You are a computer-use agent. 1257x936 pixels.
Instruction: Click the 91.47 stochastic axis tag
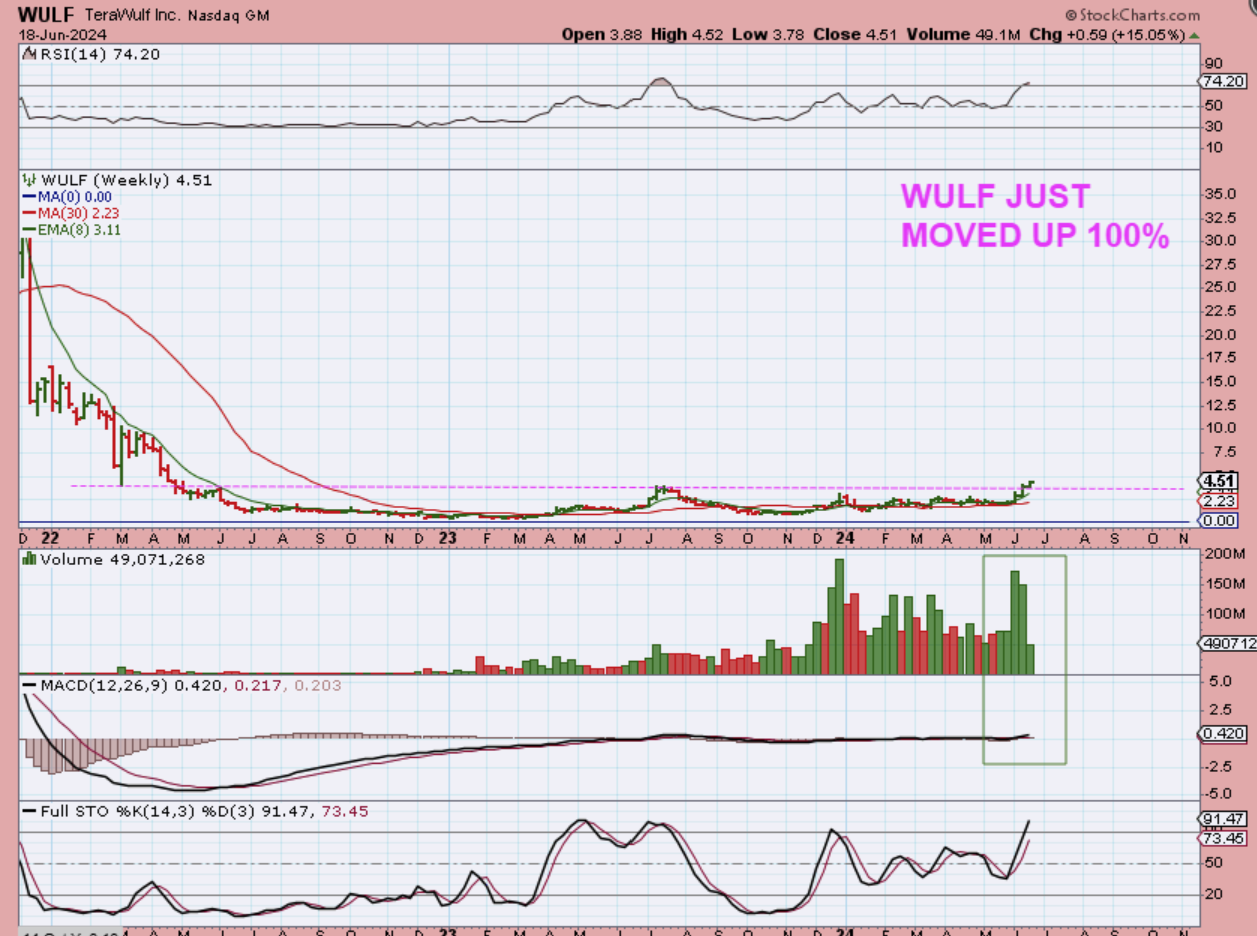[x=1221, y=818]
